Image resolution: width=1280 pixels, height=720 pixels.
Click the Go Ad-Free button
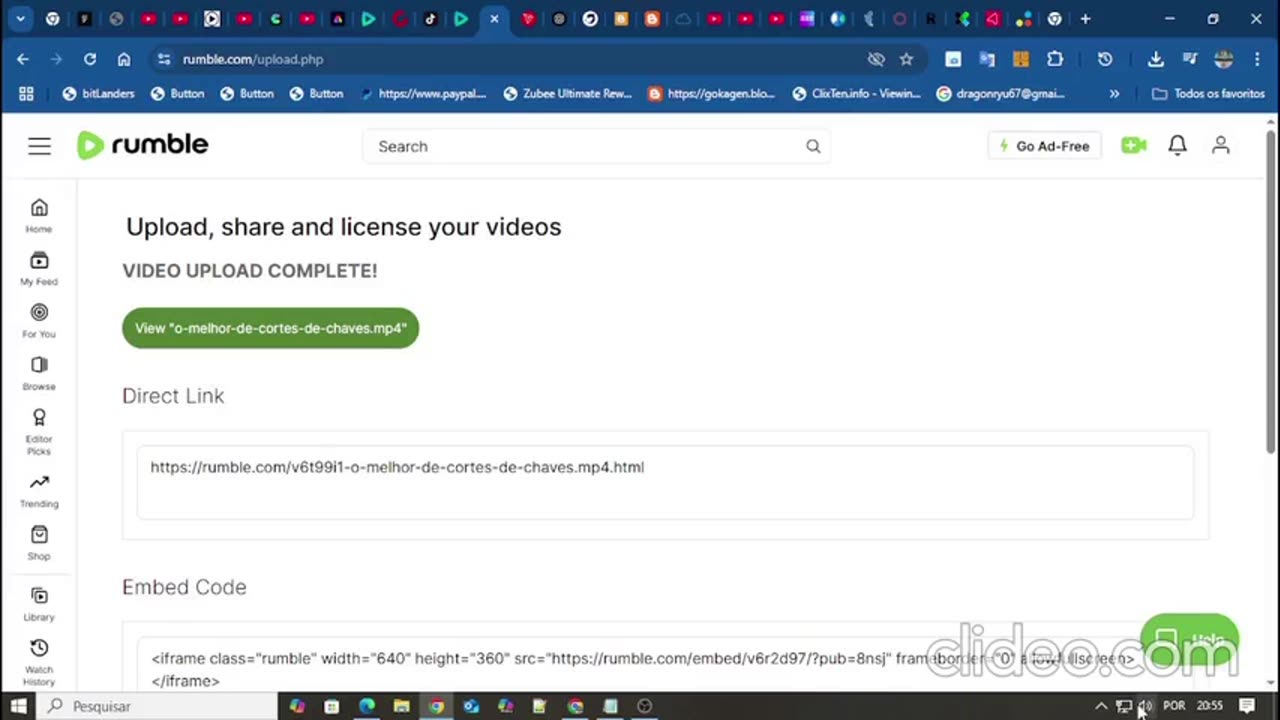click(x=1044, y=146)
